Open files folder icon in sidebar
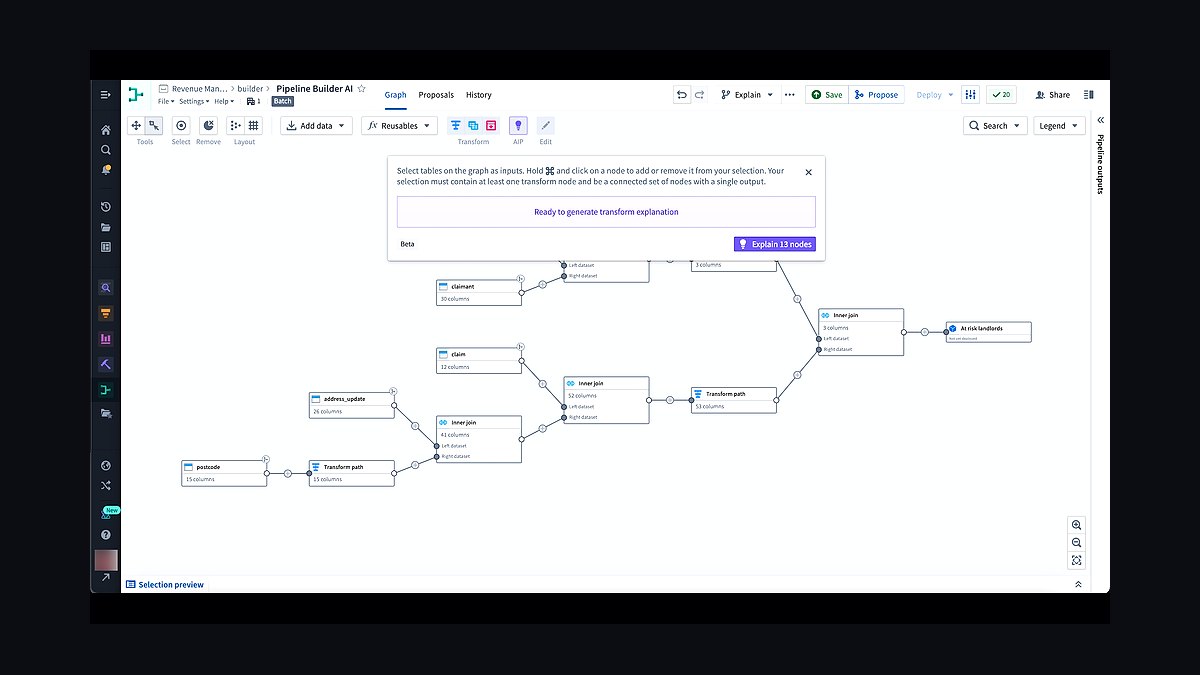Viewport: 1200px width, 675px height. point(106,227)
